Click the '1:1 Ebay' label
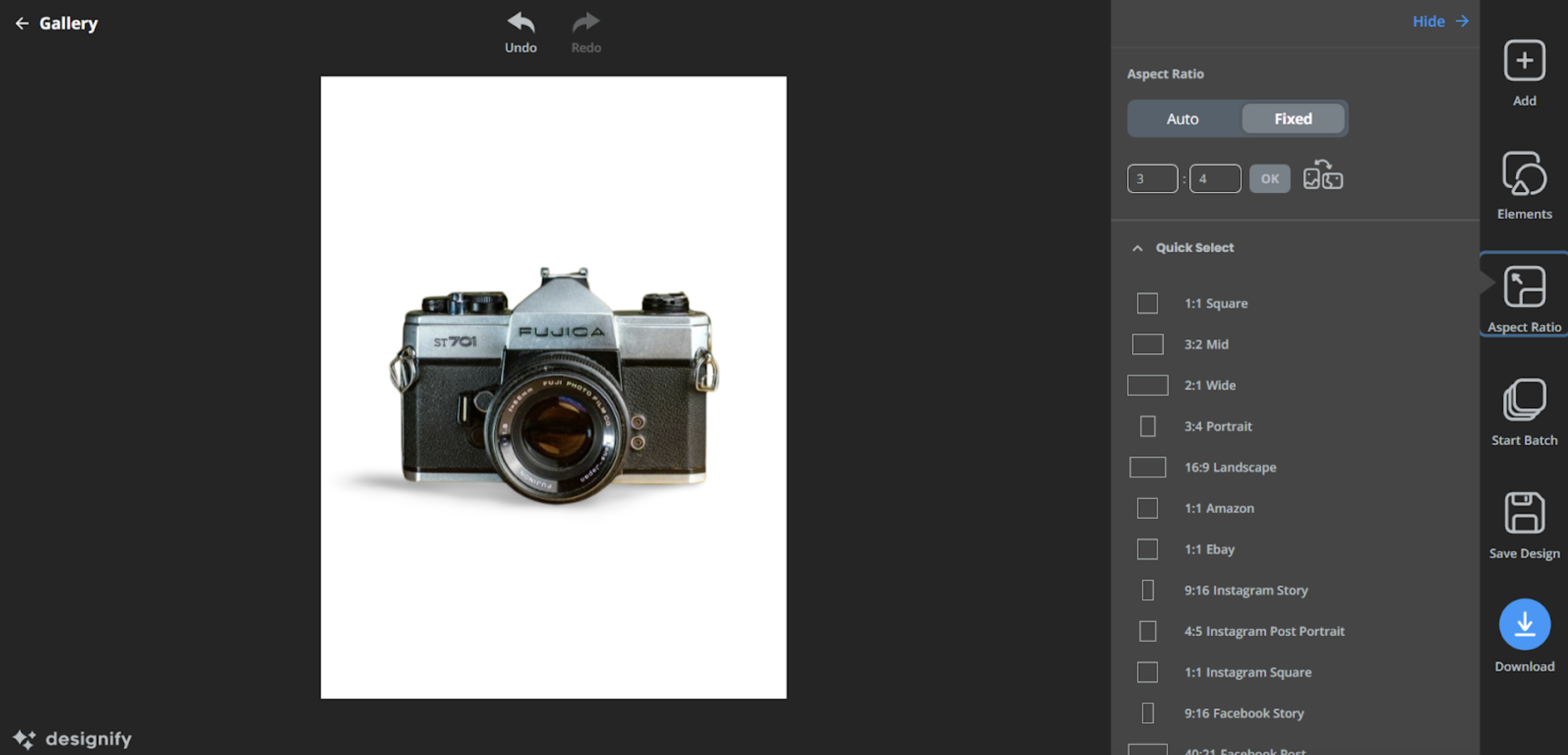Viewport: 1568px width, 755px height. tap(1209, 549)
